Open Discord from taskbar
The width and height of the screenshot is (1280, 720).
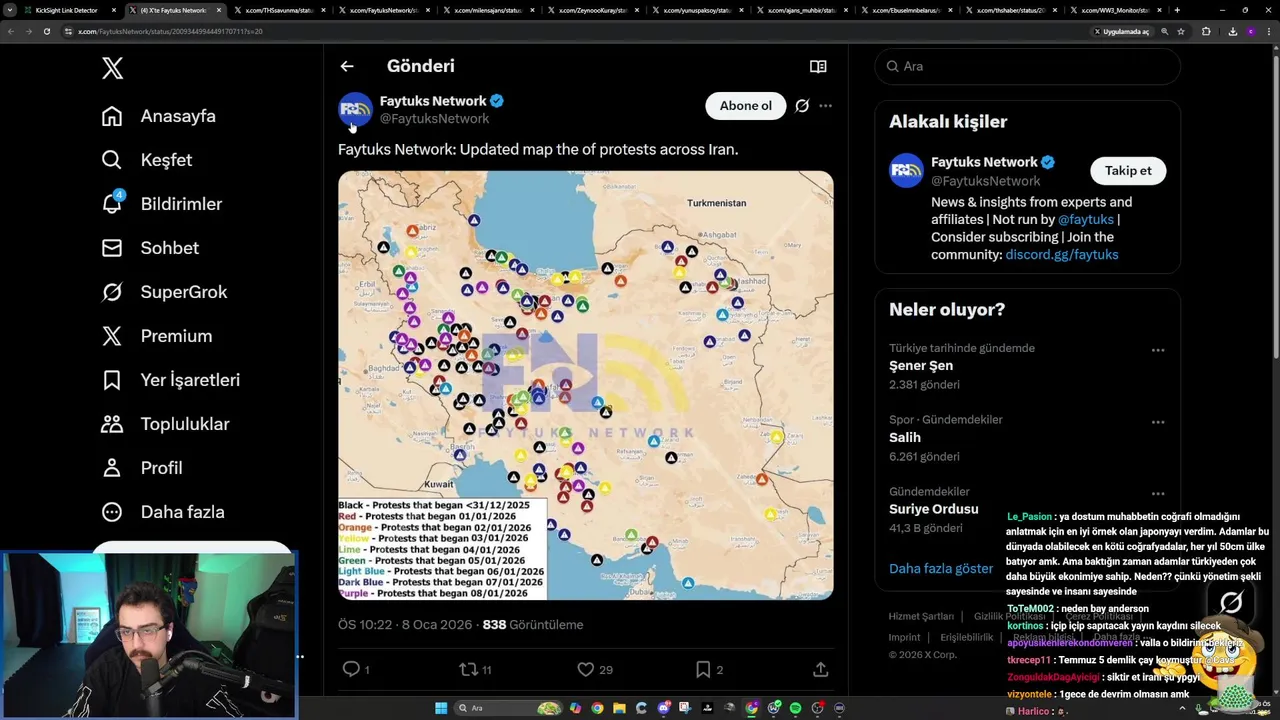[664, 708]
